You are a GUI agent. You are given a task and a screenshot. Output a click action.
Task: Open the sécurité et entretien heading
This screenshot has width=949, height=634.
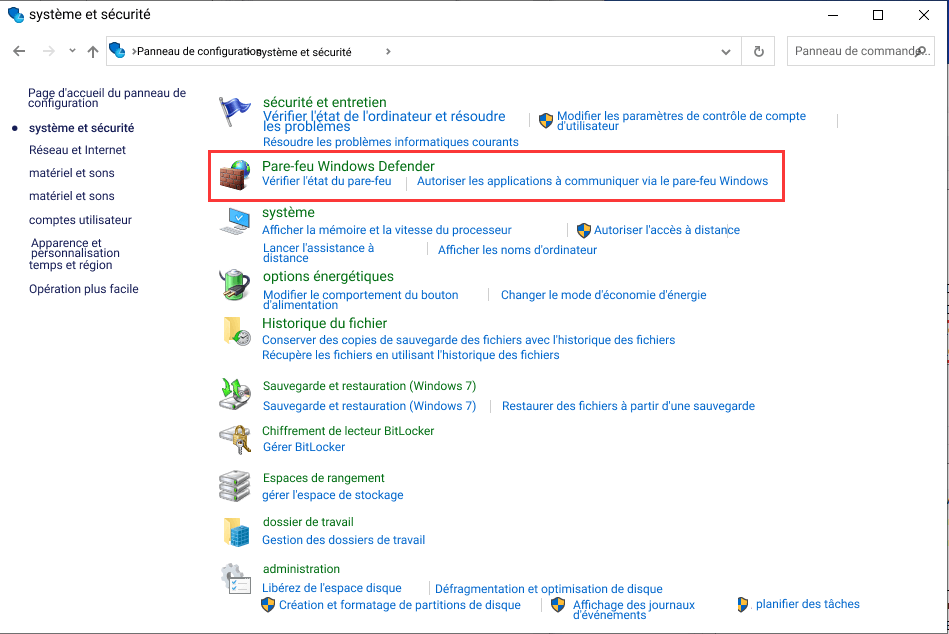coord(324,102)
